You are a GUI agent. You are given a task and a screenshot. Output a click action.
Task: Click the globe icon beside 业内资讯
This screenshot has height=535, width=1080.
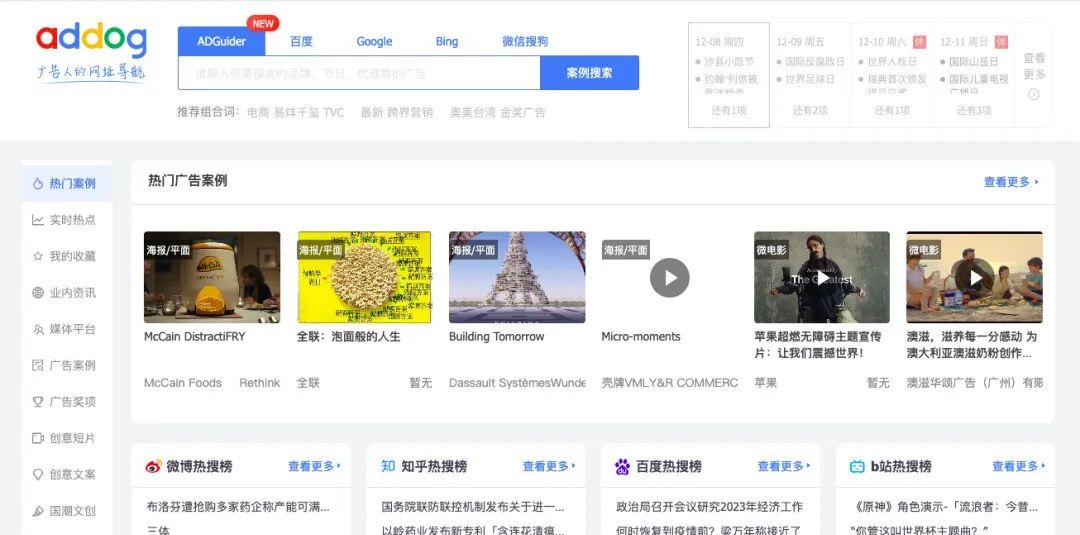coord(38,293)
